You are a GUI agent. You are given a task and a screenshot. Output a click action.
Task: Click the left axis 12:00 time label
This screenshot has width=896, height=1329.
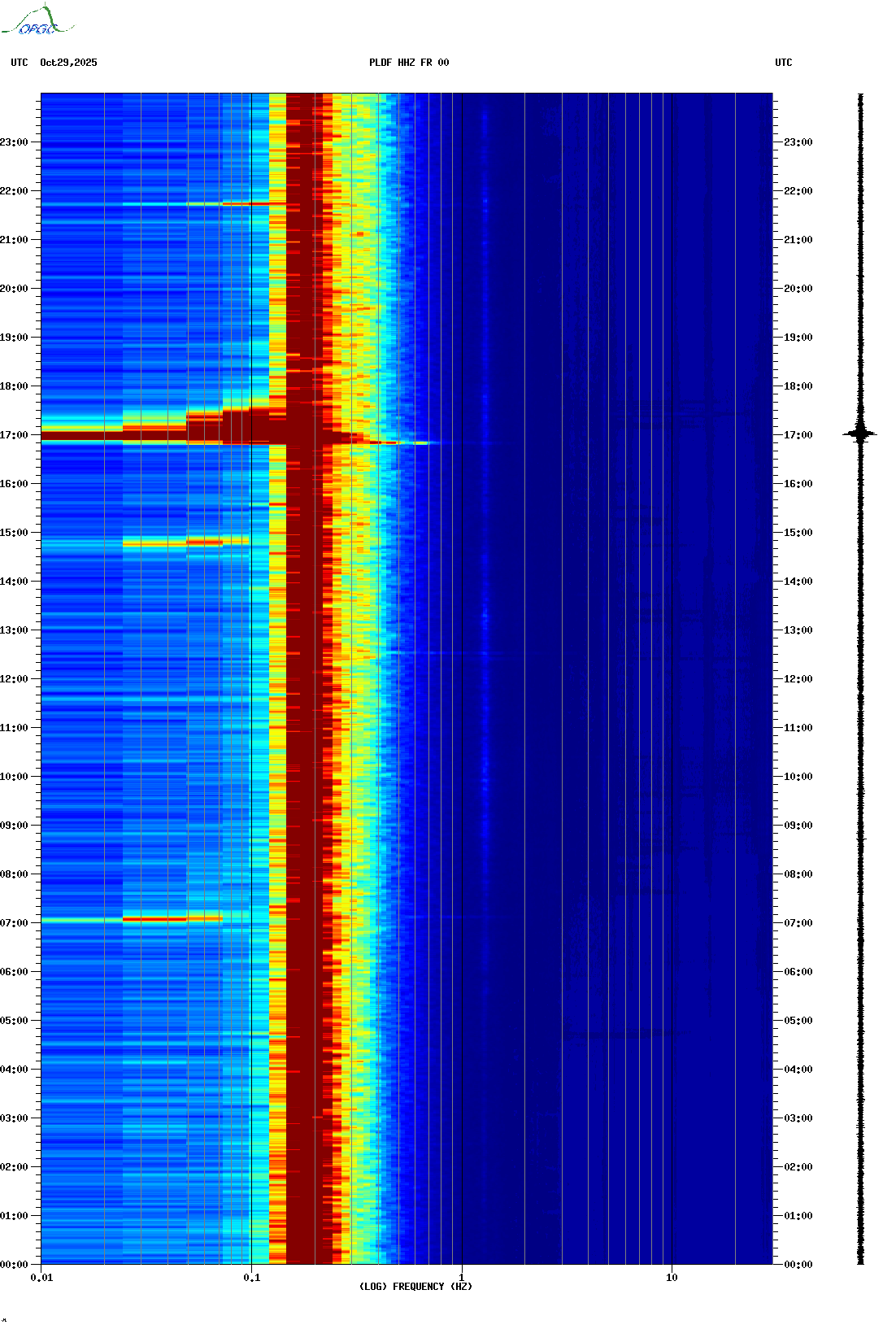click(x=14, y=679)
